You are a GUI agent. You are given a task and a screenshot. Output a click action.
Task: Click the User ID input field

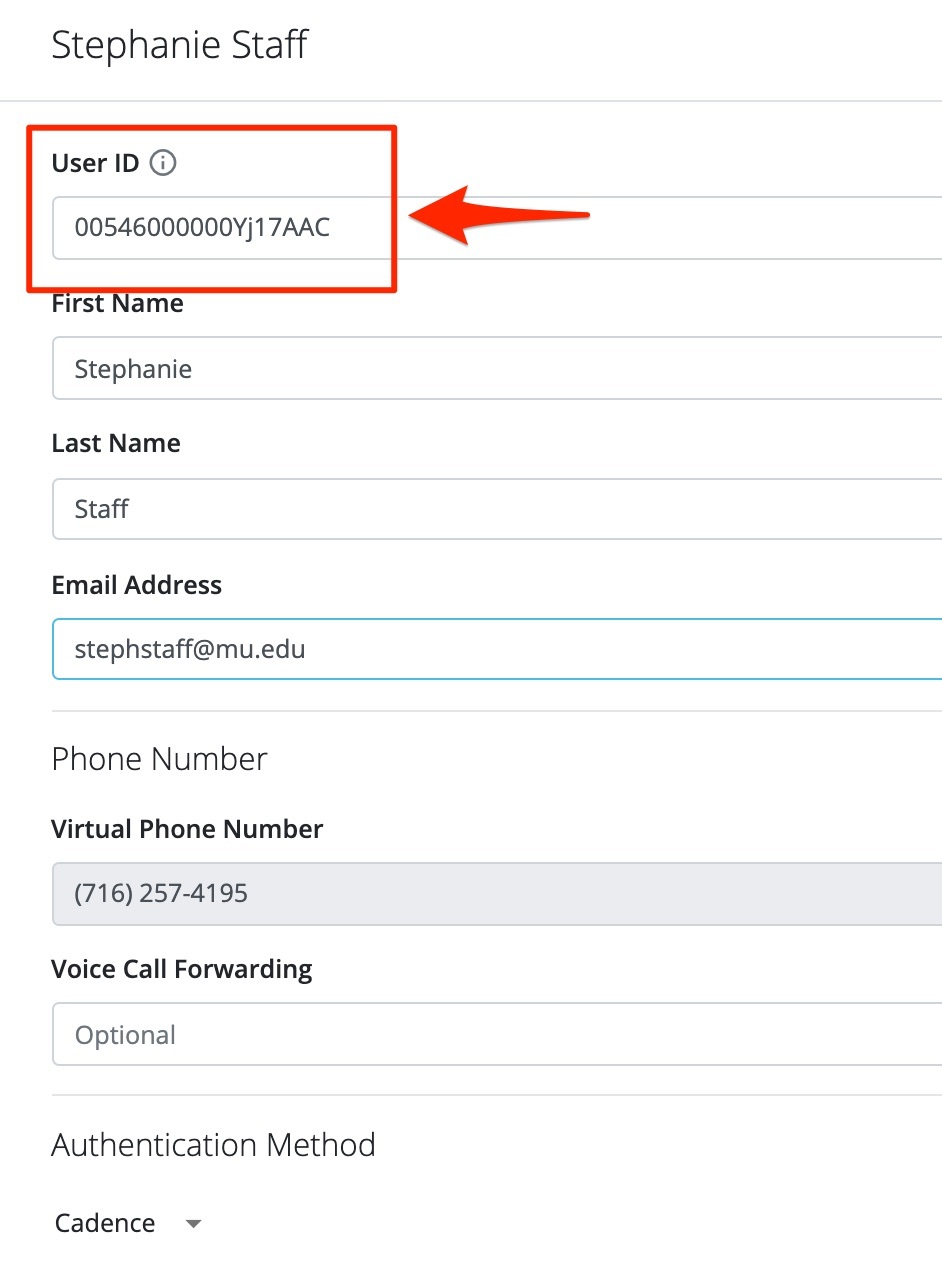click(220, 228)
